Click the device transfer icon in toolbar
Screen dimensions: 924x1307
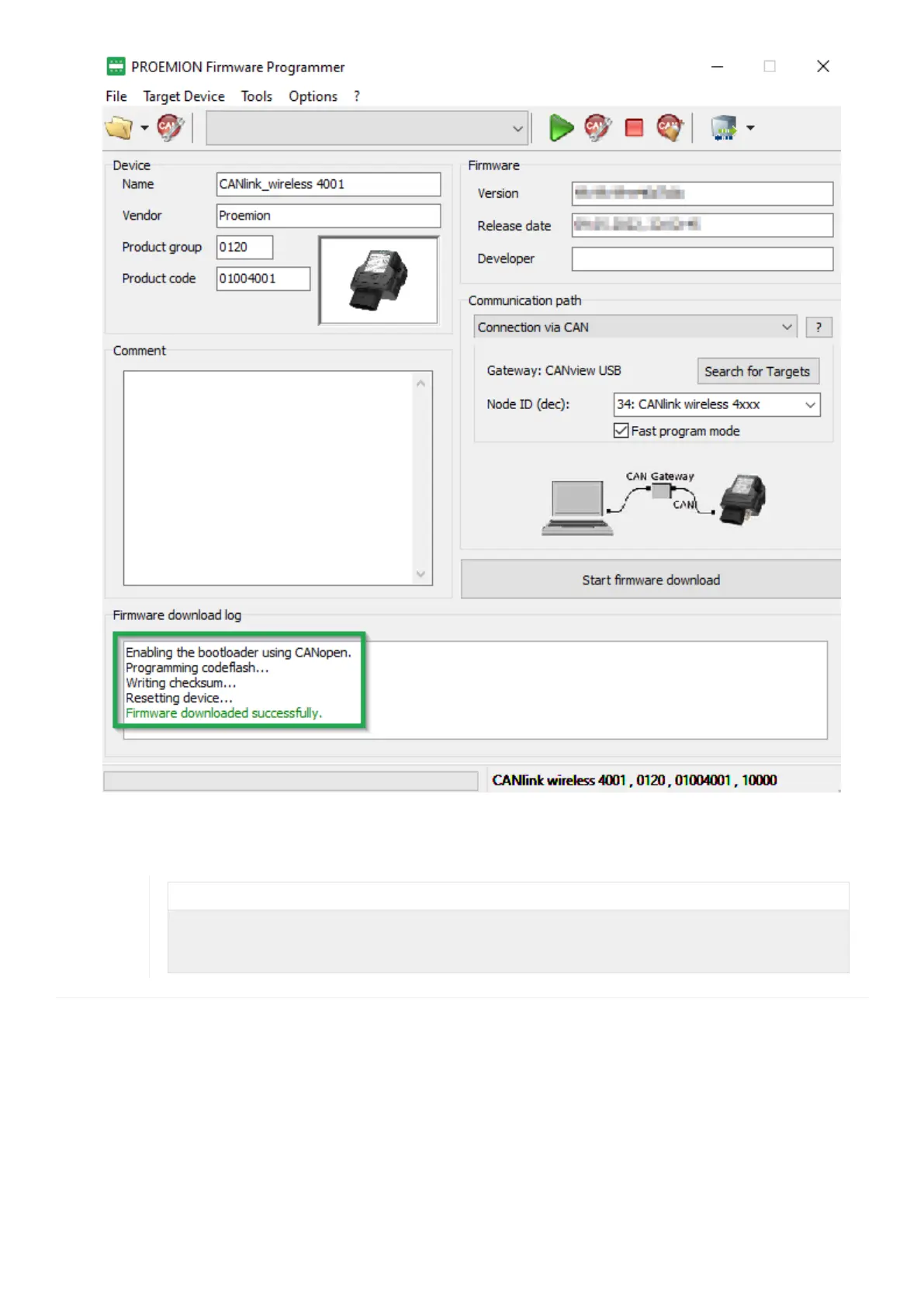724,127
